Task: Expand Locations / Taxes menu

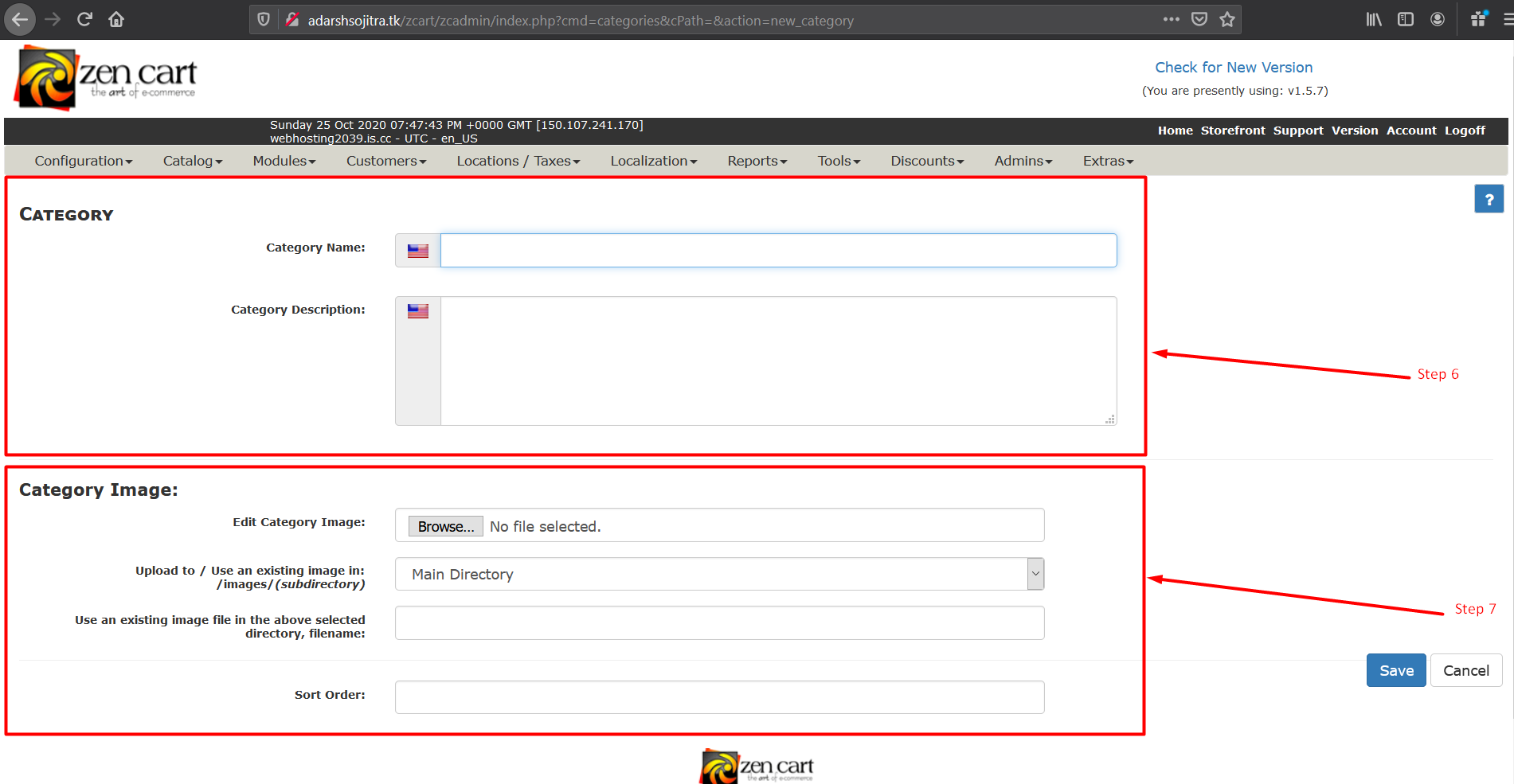Action: (x=518, y=161)
